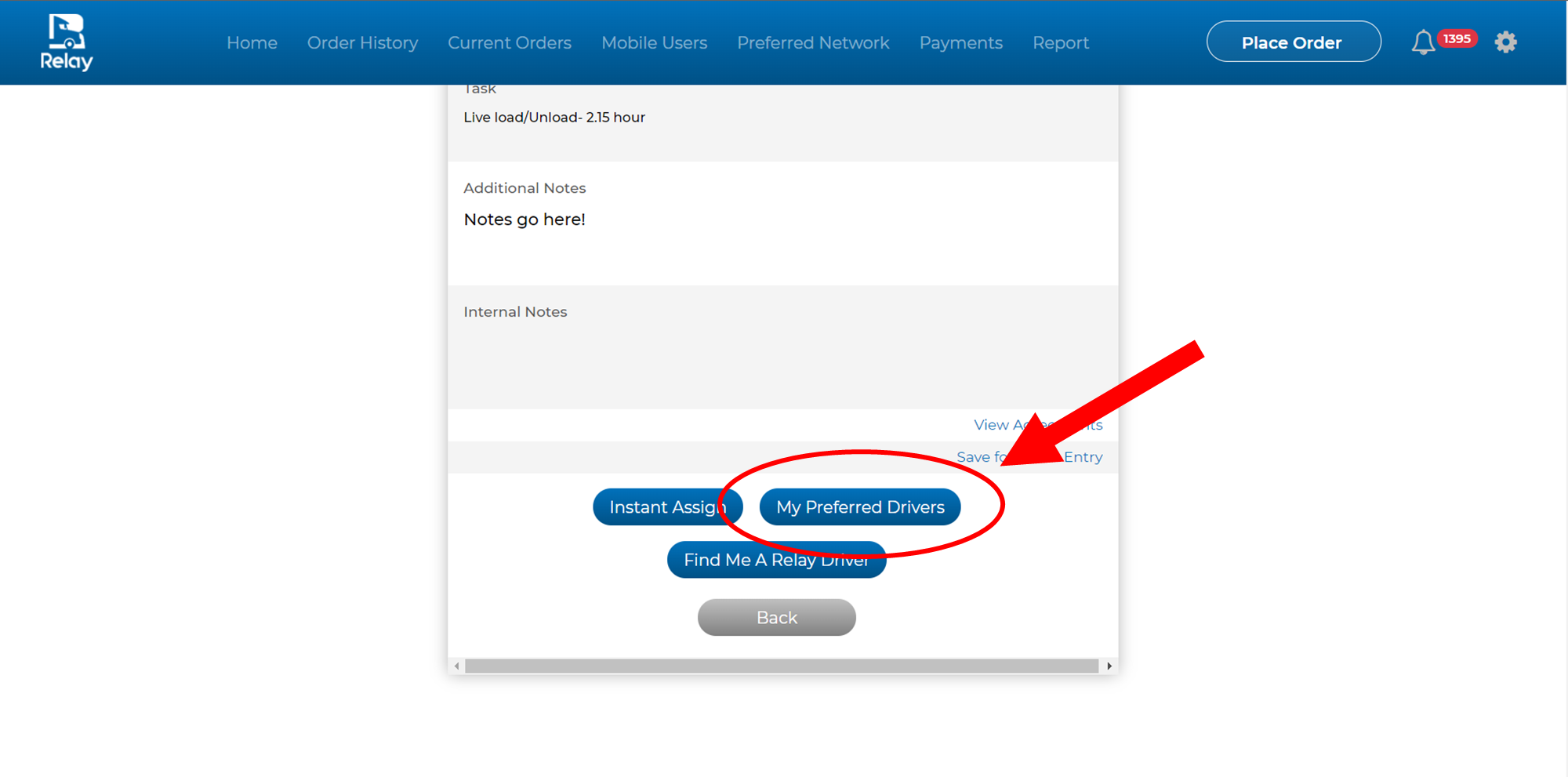Go to Payments

coord(960,43)
